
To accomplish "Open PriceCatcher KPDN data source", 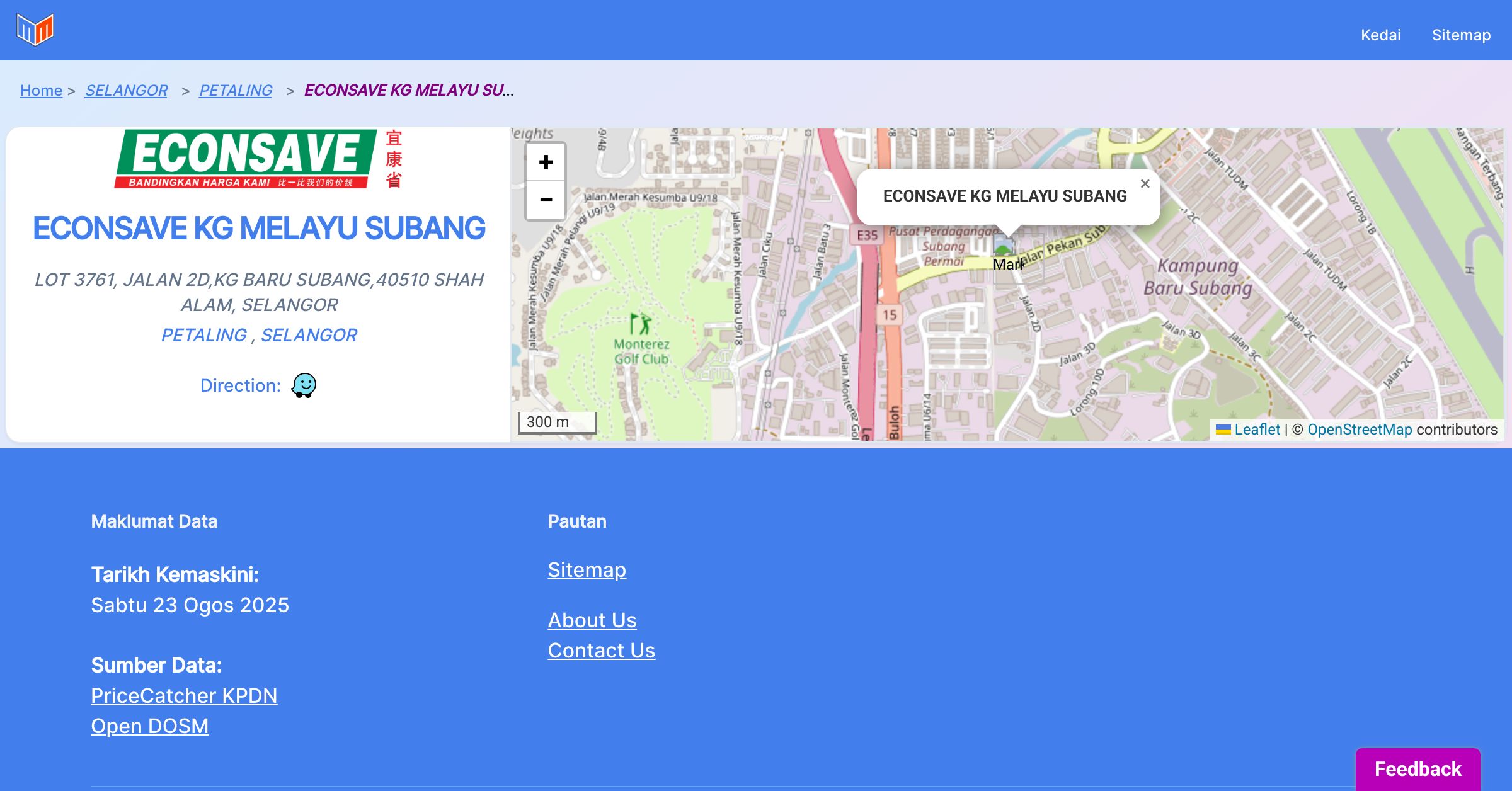I will [184, 696].
